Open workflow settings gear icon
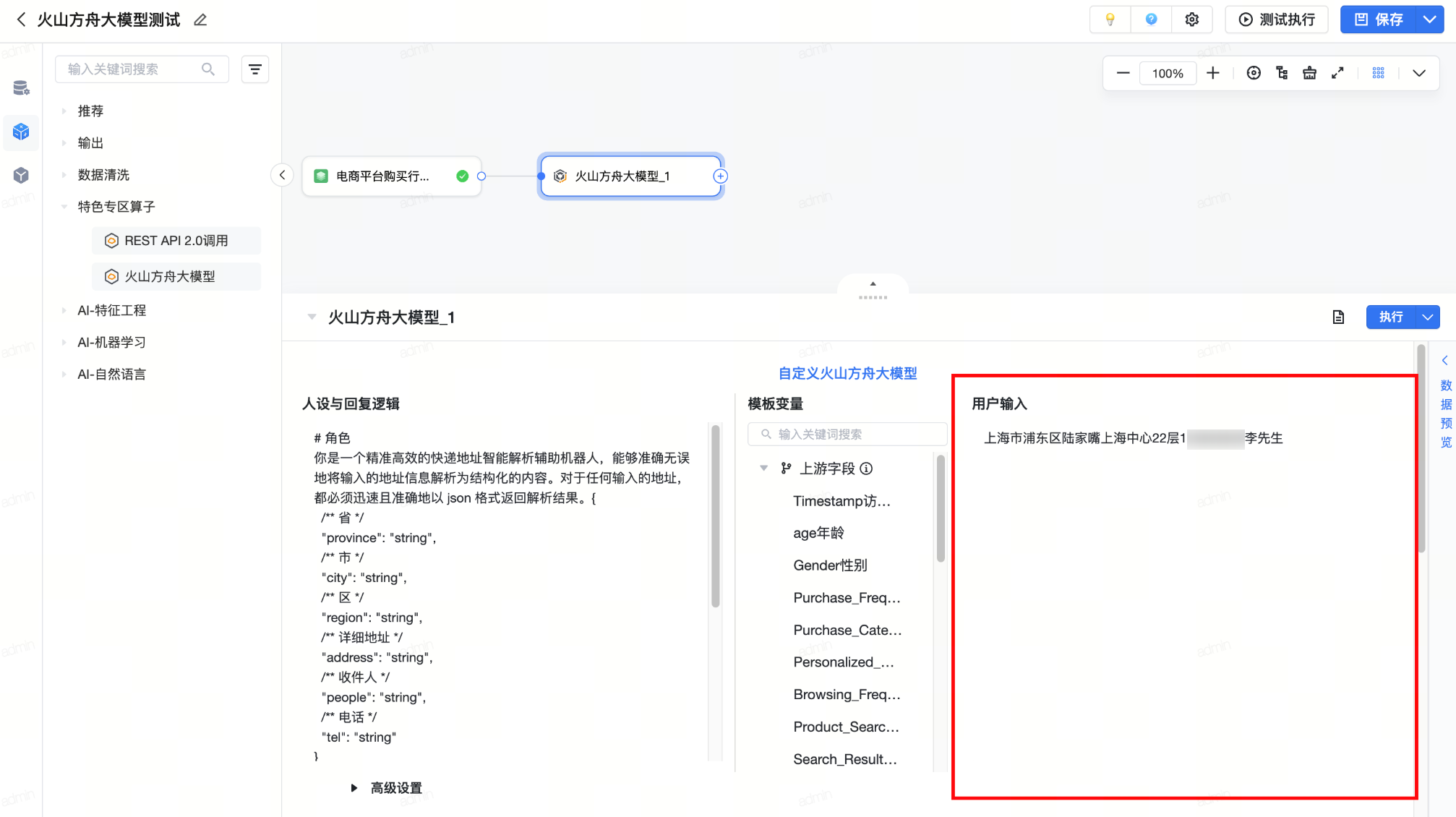This screenshot has height=817, width=1456. pos(1191,20)
